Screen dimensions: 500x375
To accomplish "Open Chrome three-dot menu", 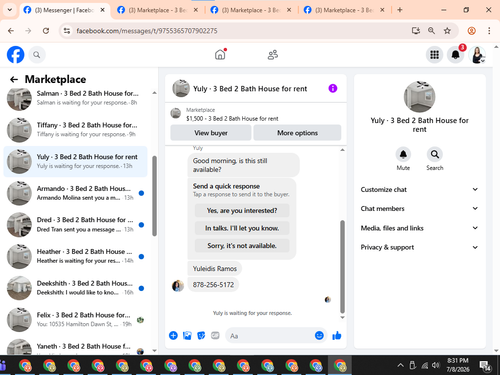I will pos(489,31).
